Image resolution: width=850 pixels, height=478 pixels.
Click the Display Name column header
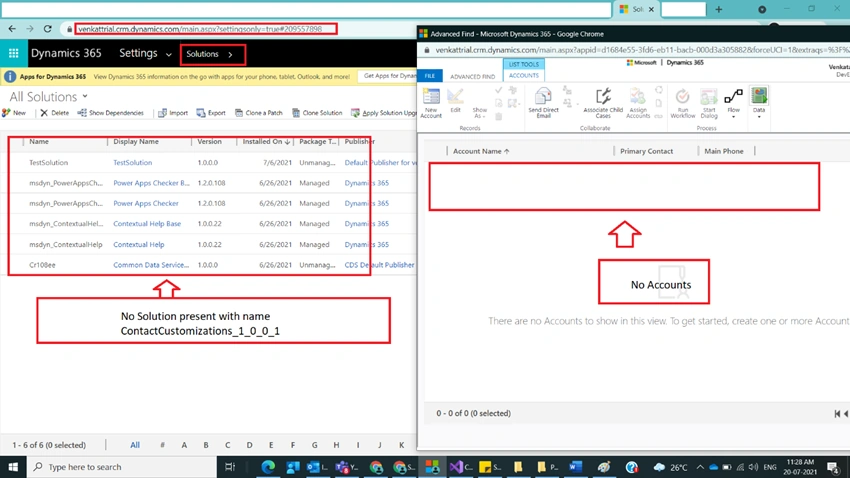click(136, 141)
